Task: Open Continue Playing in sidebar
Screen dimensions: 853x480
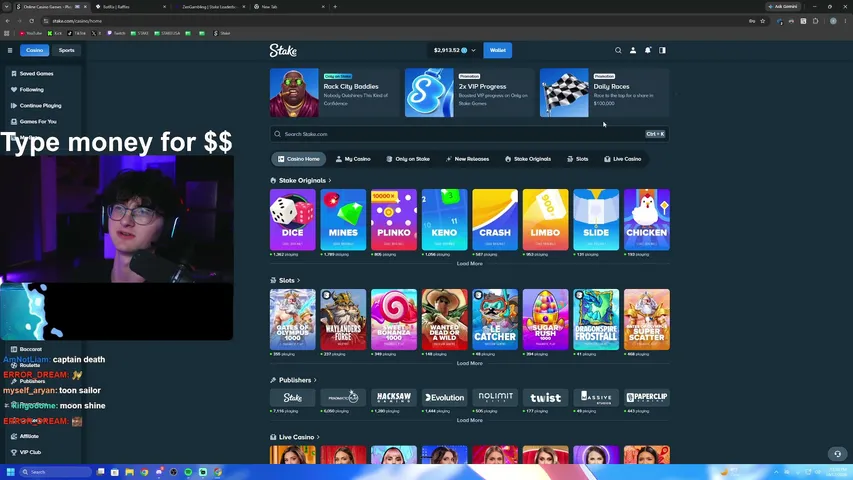Action: (x=36, y=106)
